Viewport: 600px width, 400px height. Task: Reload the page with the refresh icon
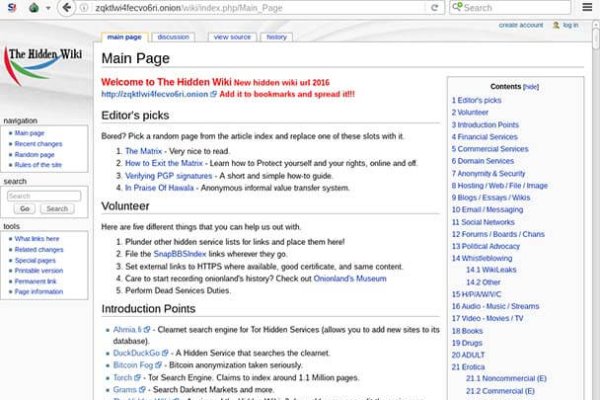tap(437, 7)
